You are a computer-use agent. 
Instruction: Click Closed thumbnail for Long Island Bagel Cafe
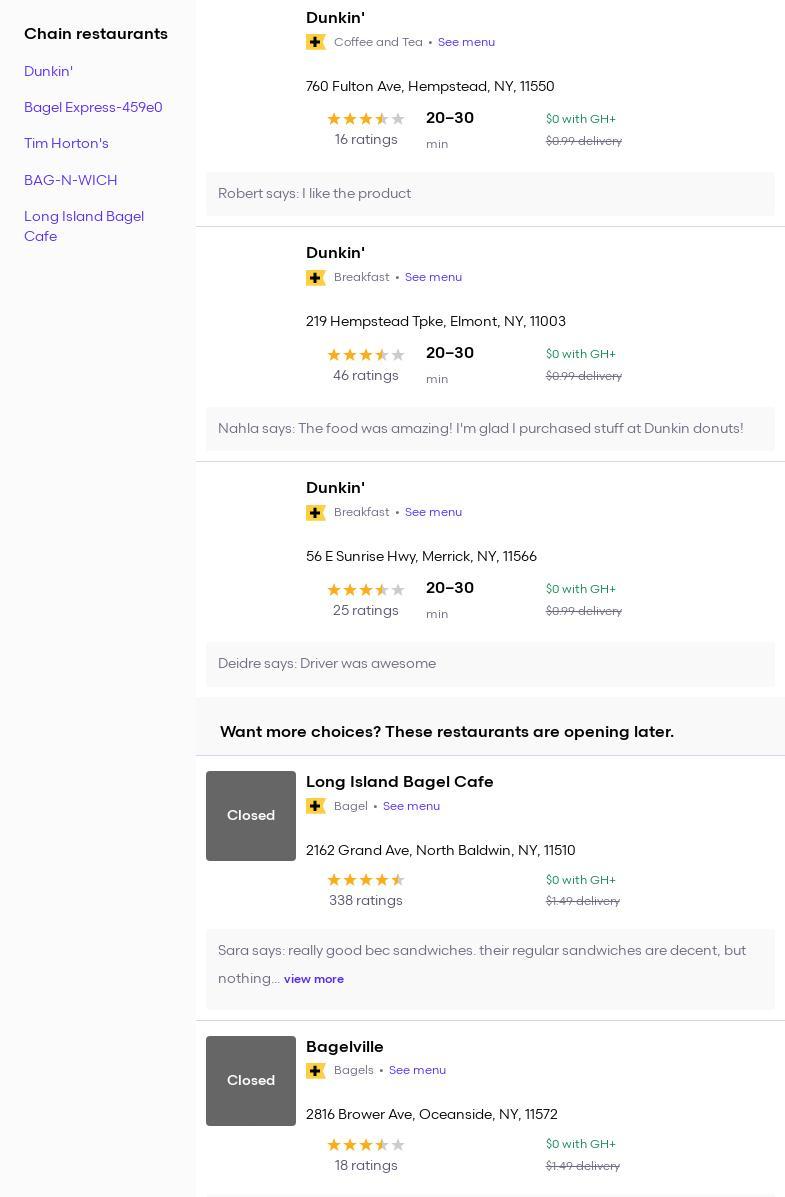tap(251, 816)
